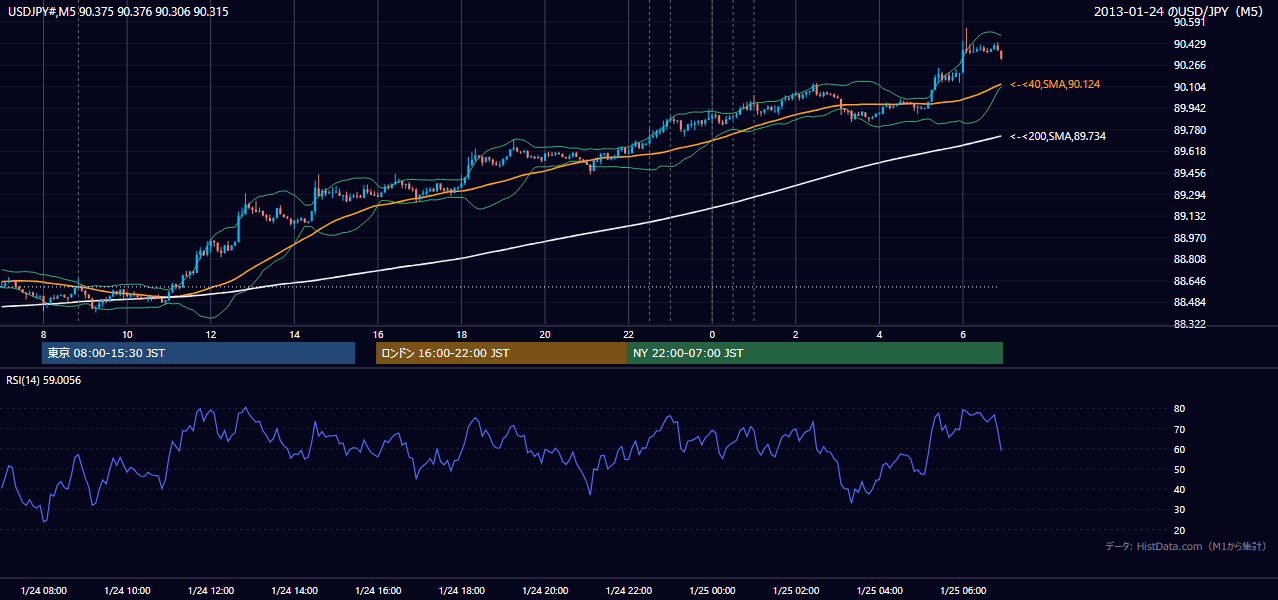The image size is (1278, 600).
Task: Click the 1/25 04:00 bottom time label
Action: click(879, 591)
